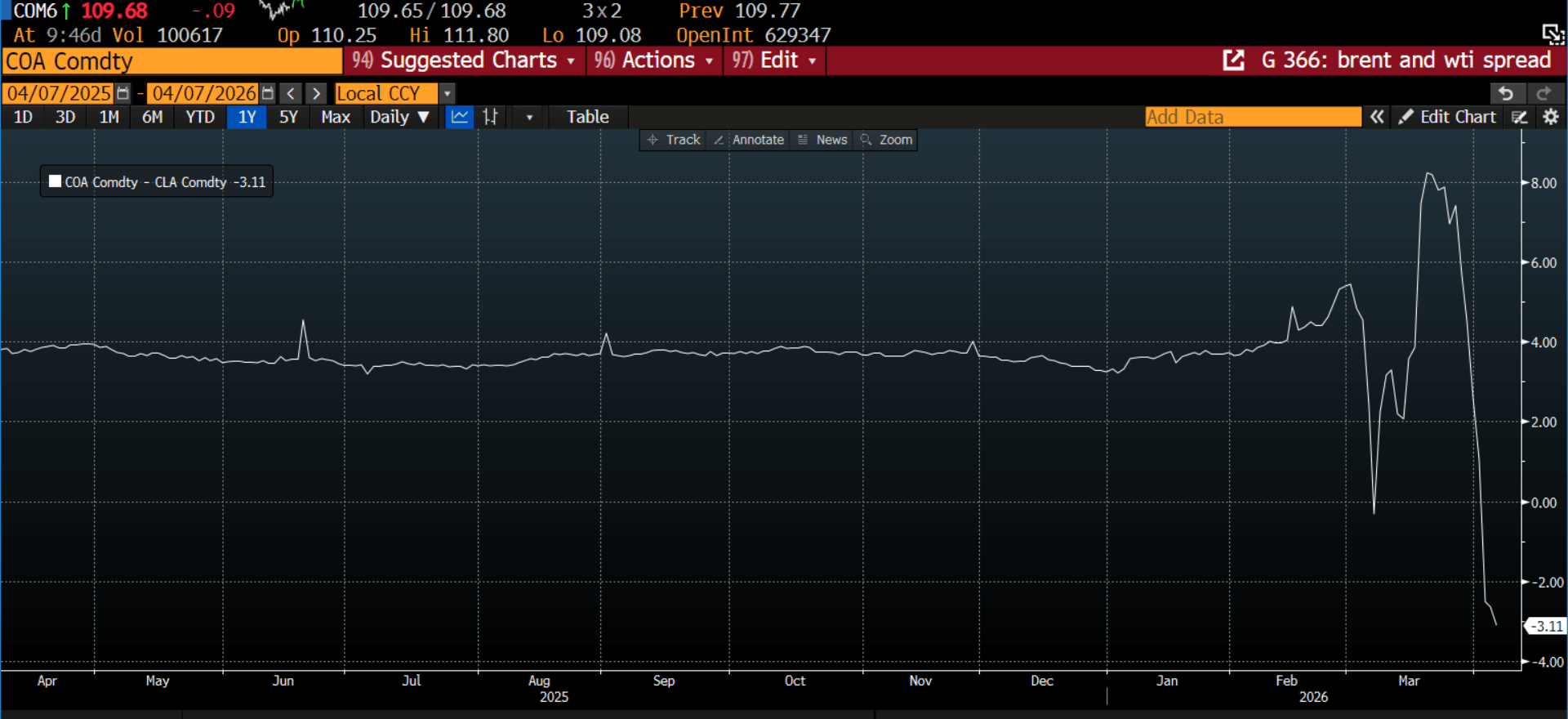
Task: Switch to the bar chart icon
Action: tap(490, 117)
